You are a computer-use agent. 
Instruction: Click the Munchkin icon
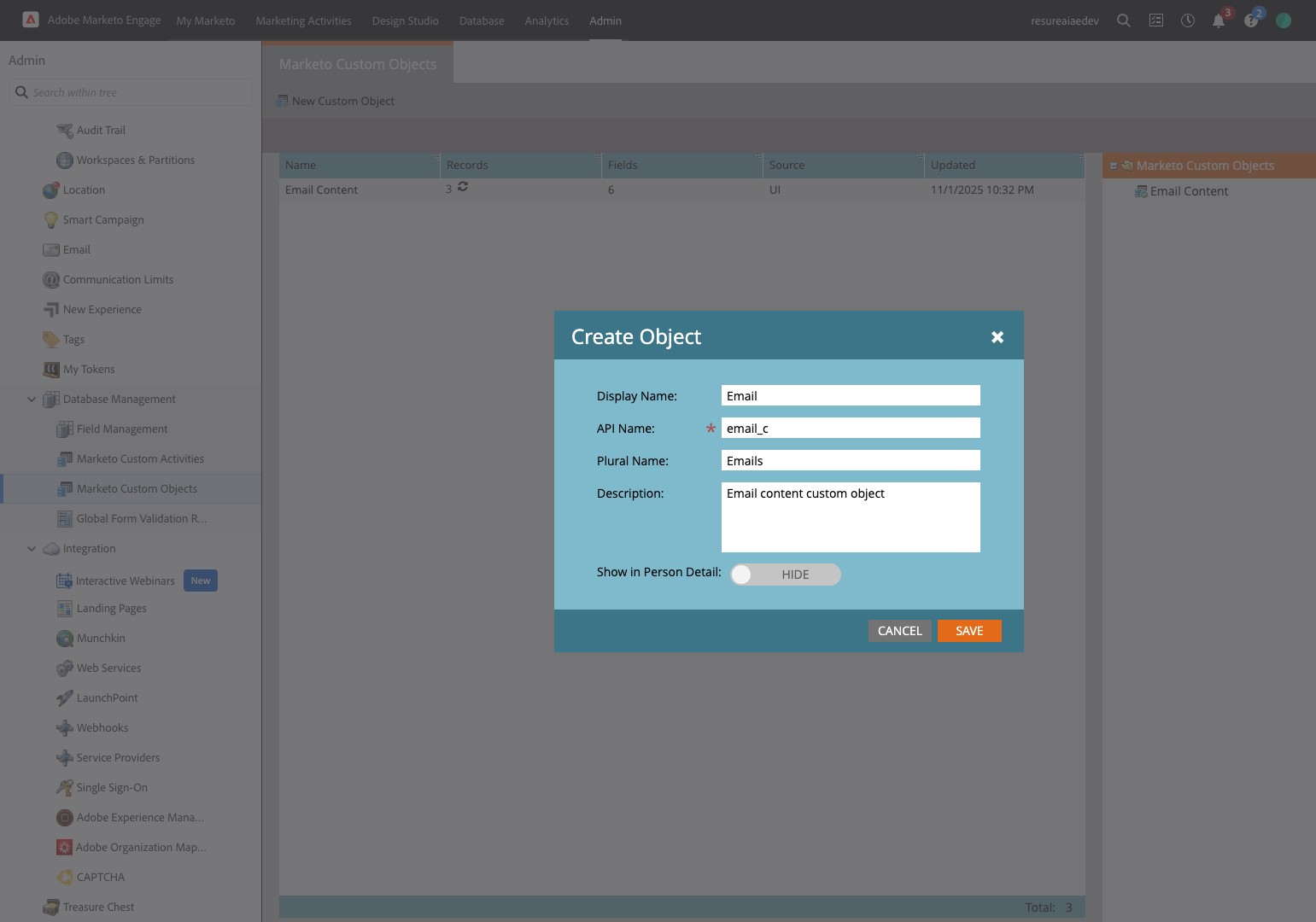point(64,639)
